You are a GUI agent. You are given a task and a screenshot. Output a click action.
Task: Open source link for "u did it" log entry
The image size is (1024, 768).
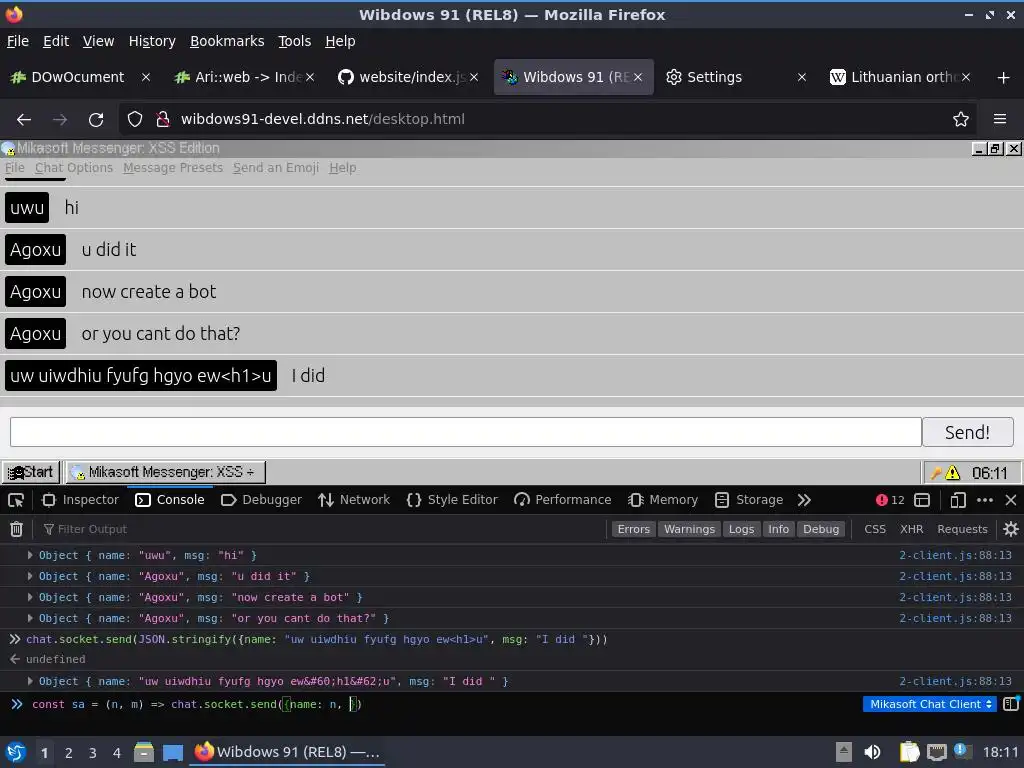tap(955, 576)
